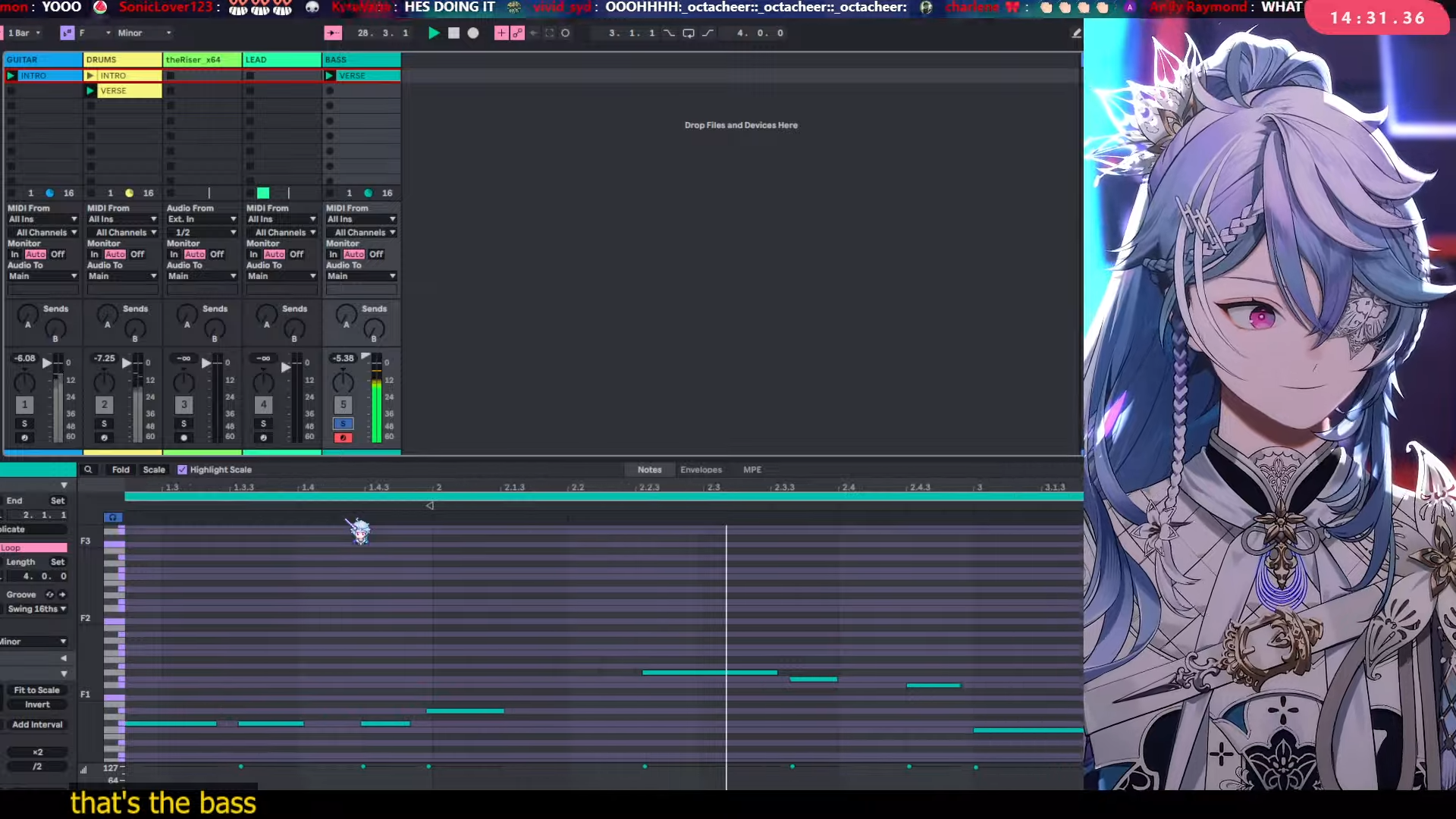The image size is (1456, 819).
Task: Click the Groove commit arrow icon
Action: tap(62, 595)
